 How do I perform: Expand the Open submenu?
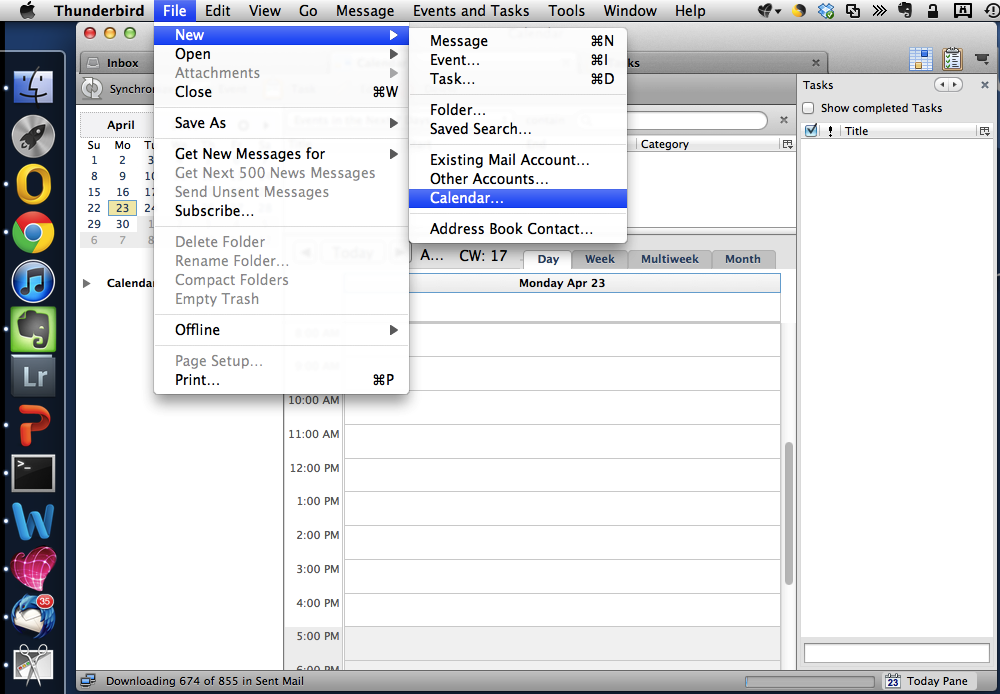281,54
